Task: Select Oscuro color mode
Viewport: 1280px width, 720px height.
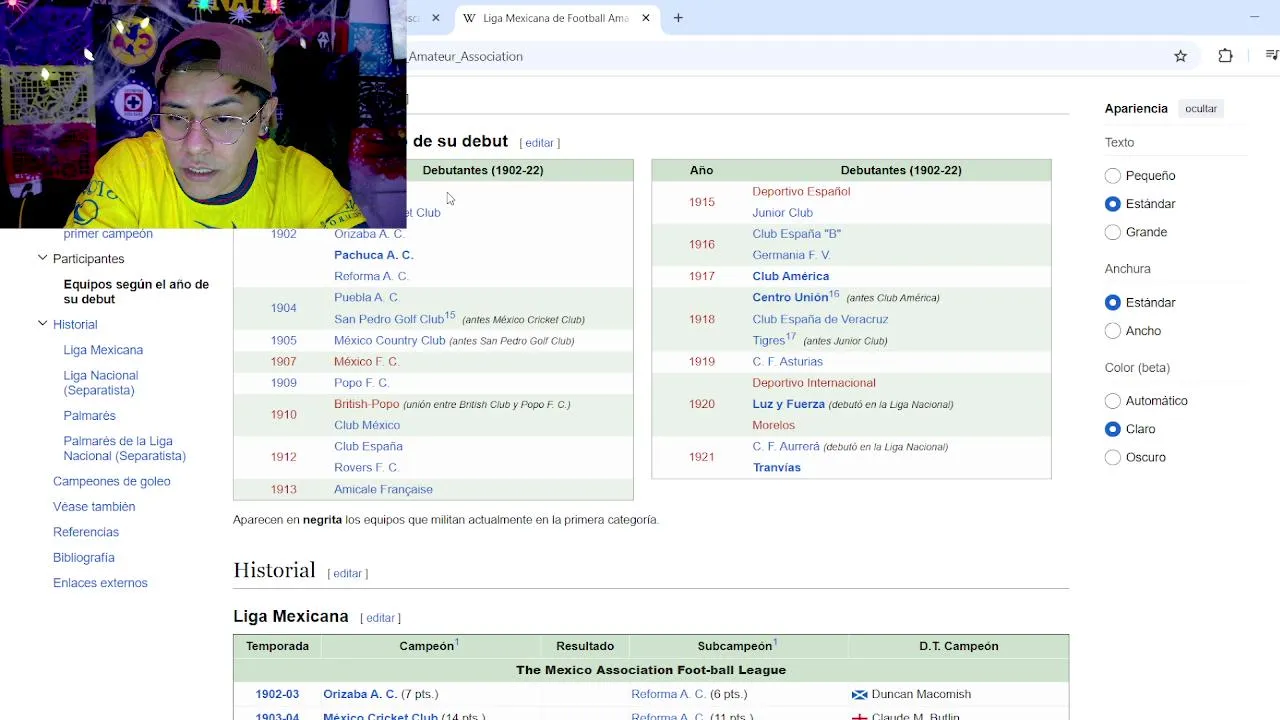Action: [1113, 457]
